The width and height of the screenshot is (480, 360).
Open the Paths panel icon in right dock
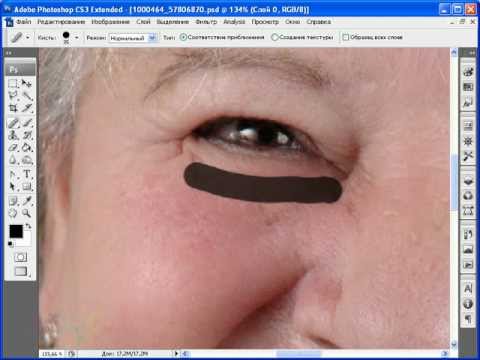coord(468,210)
